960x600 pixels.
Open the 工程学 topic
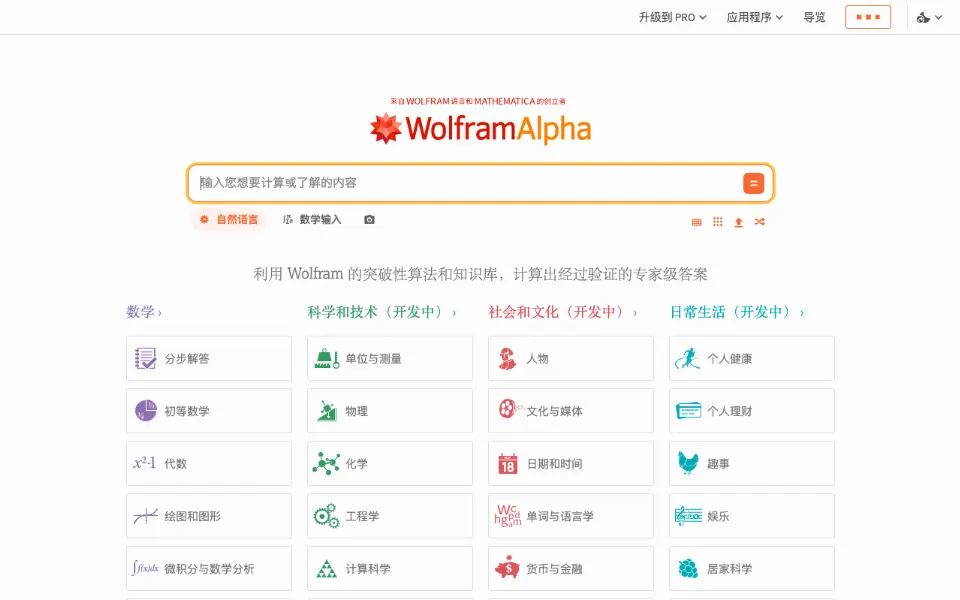tap(390, 516)
